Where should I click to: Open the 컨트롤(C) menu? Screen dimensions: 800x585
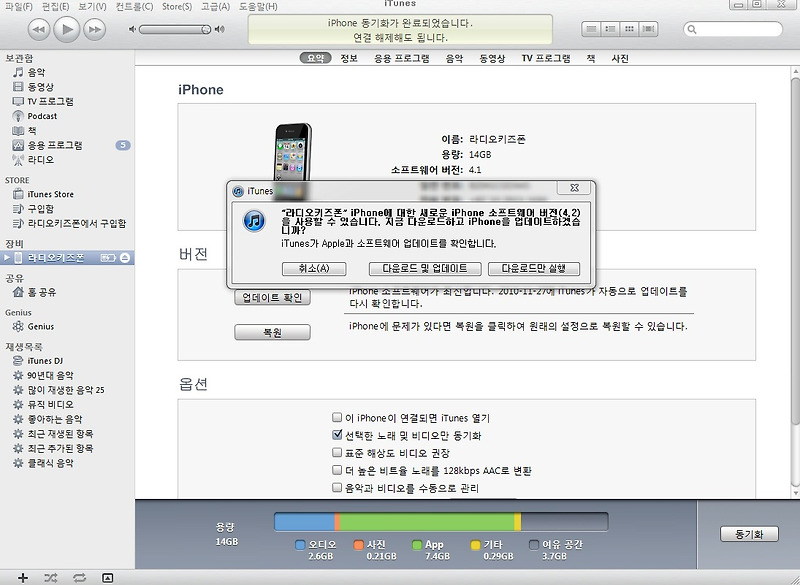point(134,7)
